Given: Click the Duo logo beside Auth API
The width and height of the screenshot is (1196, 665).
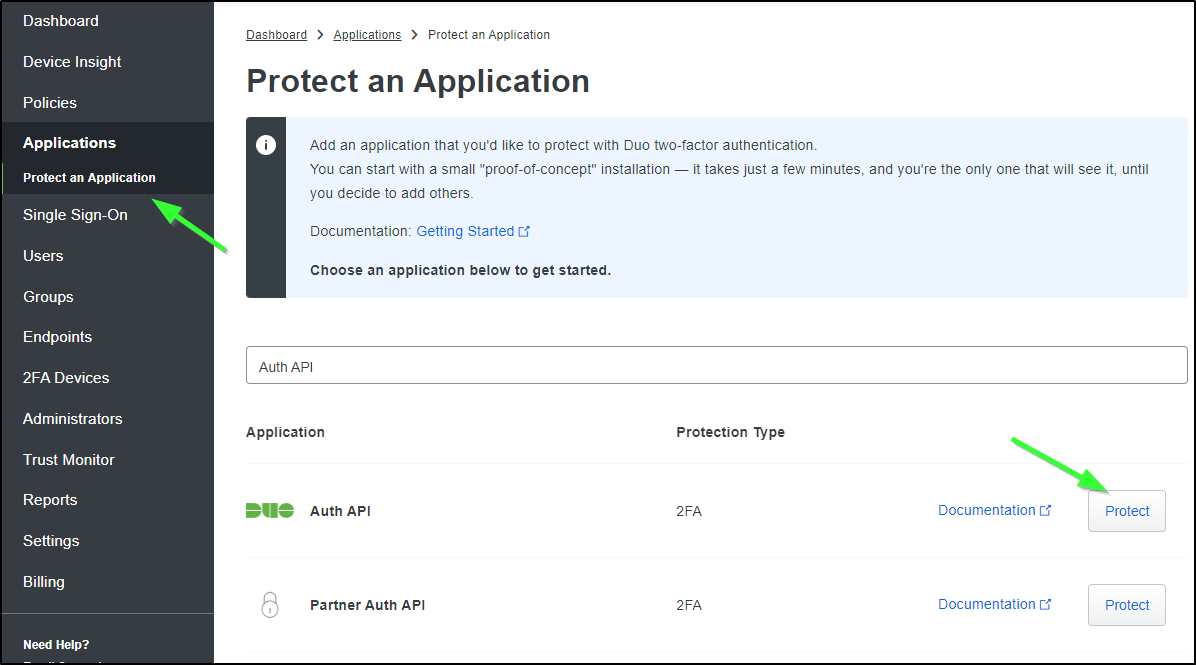Looking at the screenshot, I should (x=270, y=511).
